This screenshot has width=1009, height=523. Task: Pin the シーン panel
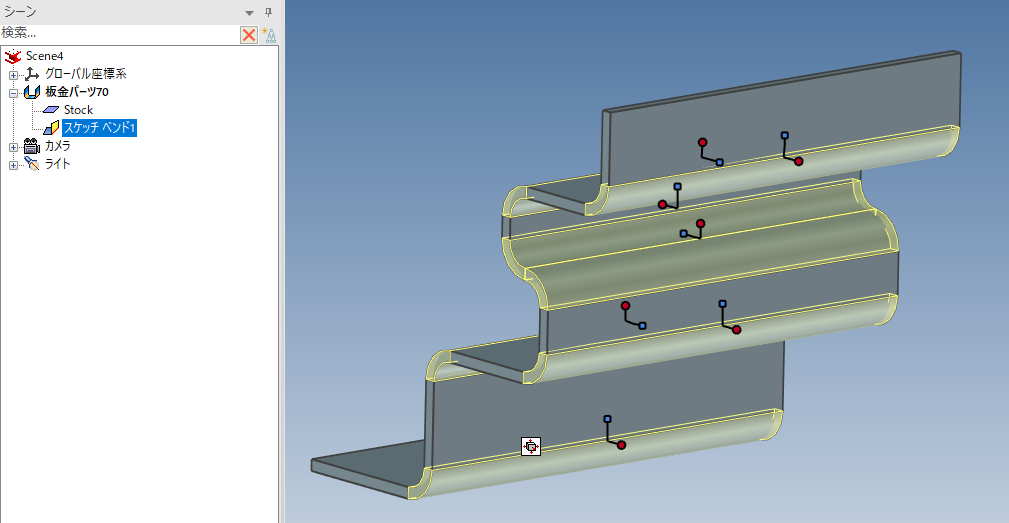click(x=268, y=11)
